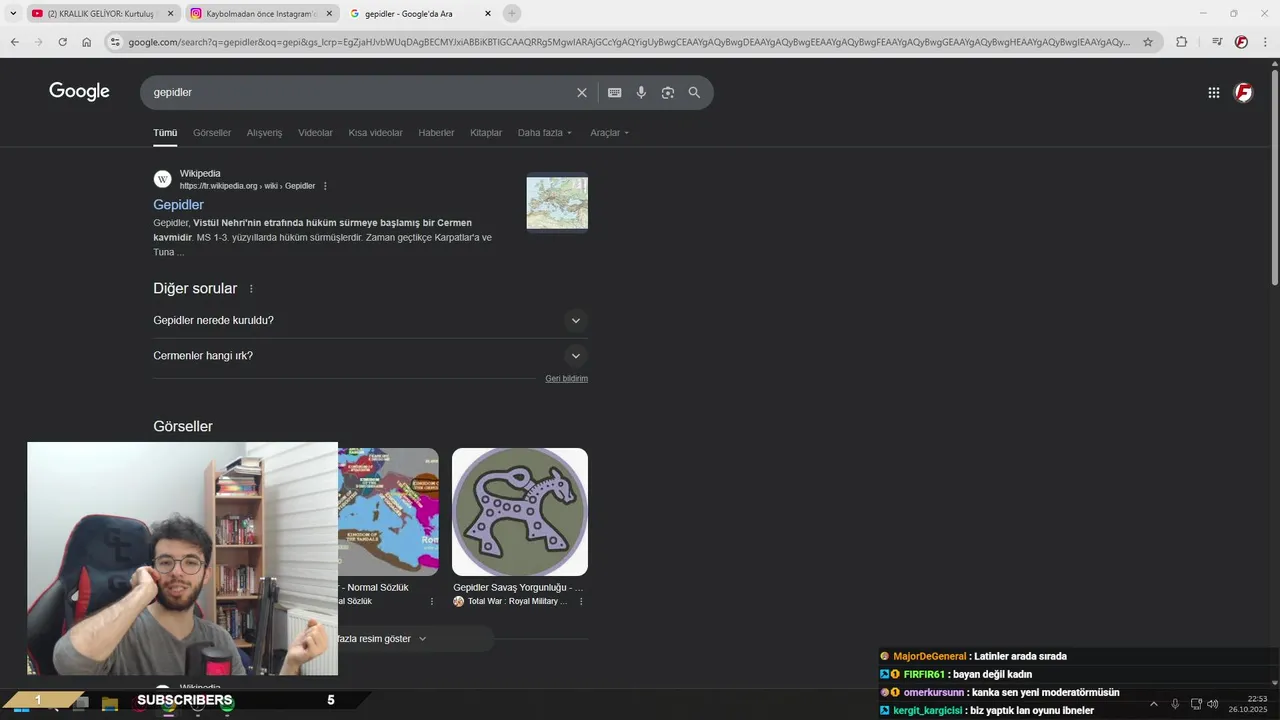Open the Wikipedia map thumbnail image
The height and width of the screenshot is (720, 1280).
click(557, 203)
